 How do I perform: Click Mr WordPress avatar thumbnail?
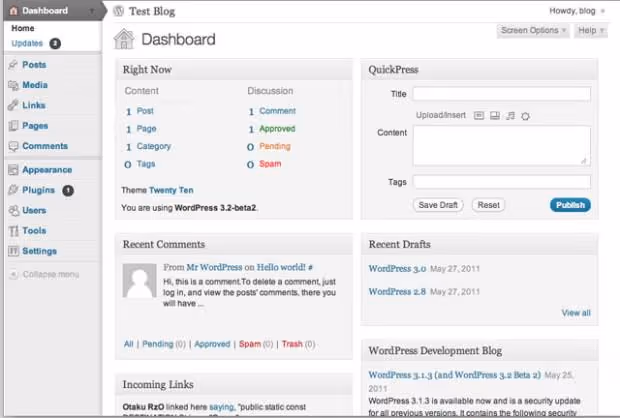click(x=140, y=281)
